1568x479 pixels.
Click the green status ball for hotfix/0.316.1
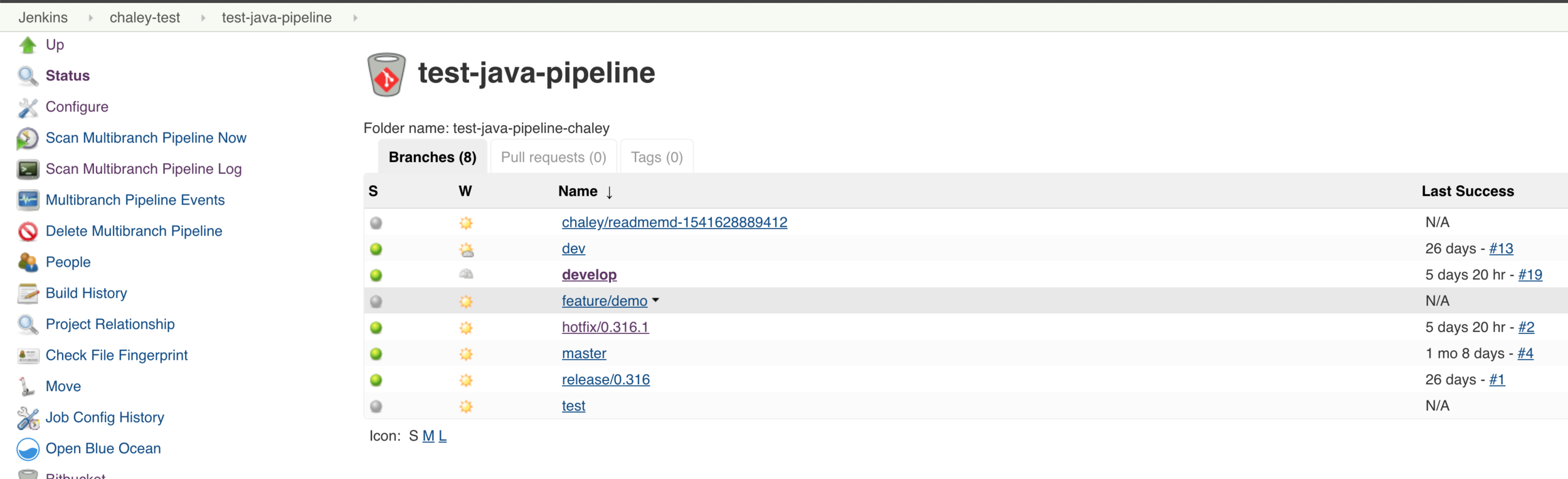tap(376, 328)
